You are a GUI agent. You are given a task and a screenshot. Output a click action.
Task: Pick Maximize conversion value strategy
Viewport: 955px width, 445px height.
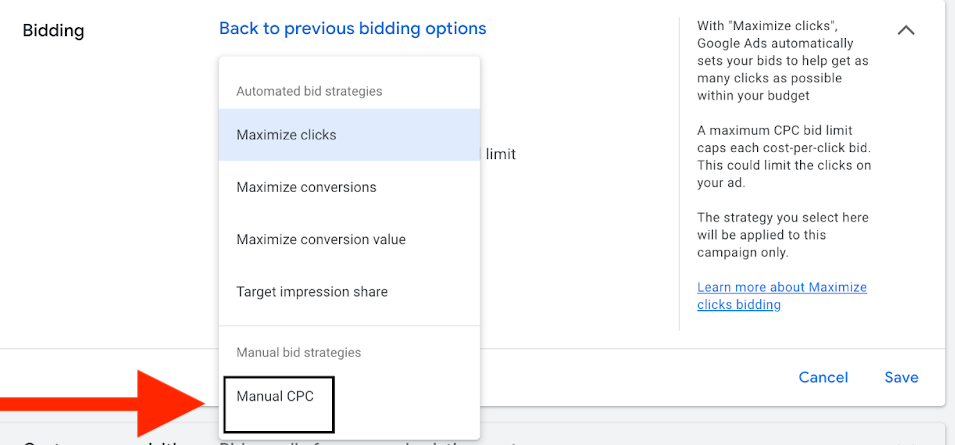[x=320, y=240]
